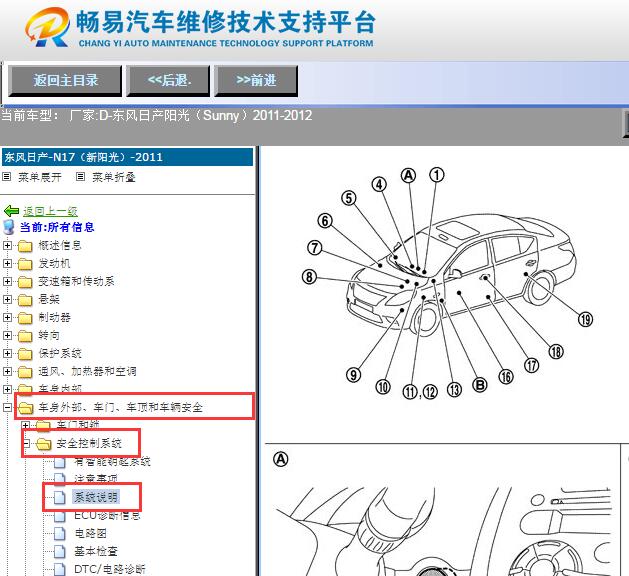Select the 安全控制系统 tree label
This screenshot has width=629, height=576.
(x=89, y=444)
